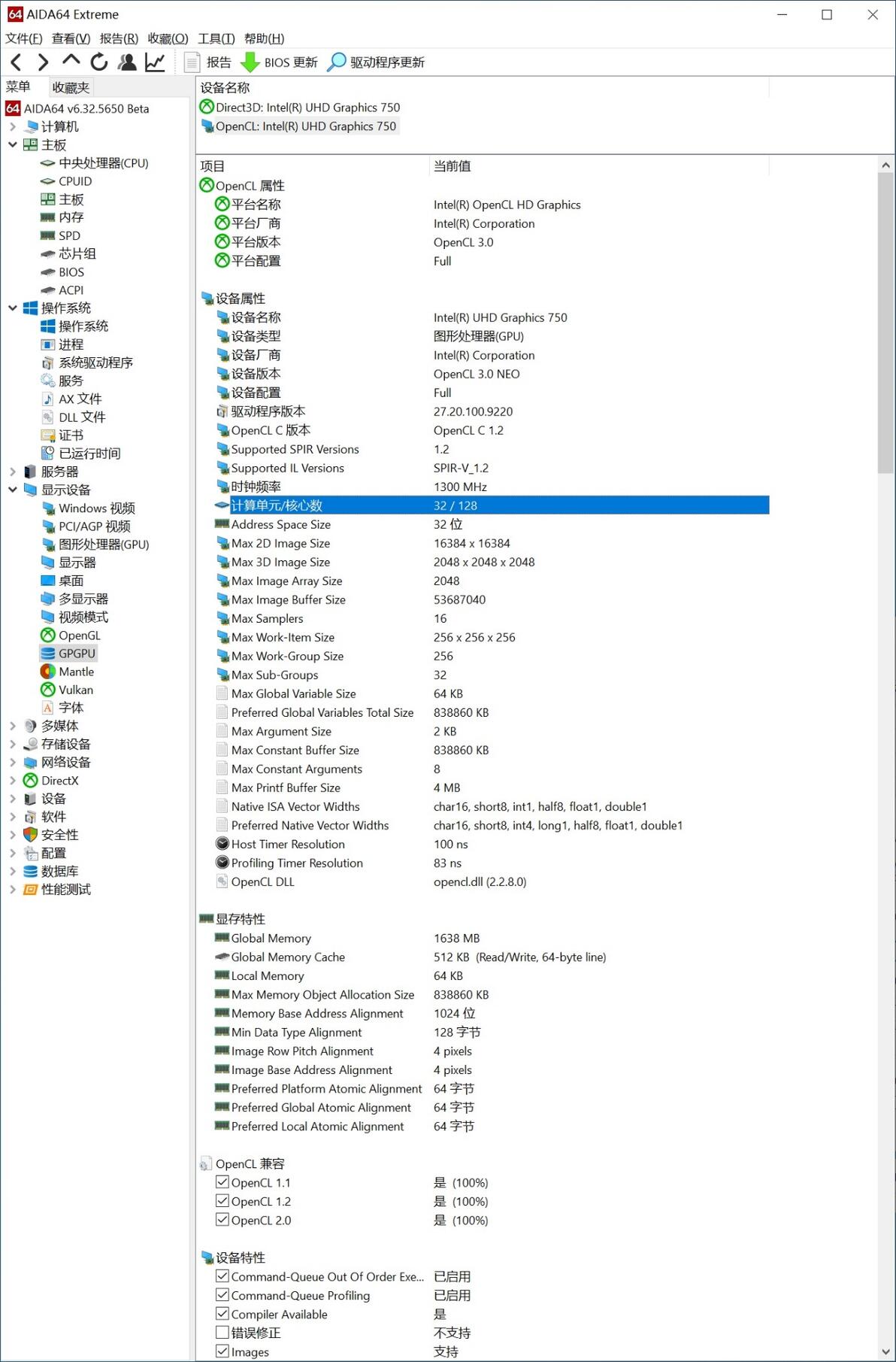The image size is (896, 1362).
Task: Open the 工具(T) menu
Action: (x=216, y=38)
